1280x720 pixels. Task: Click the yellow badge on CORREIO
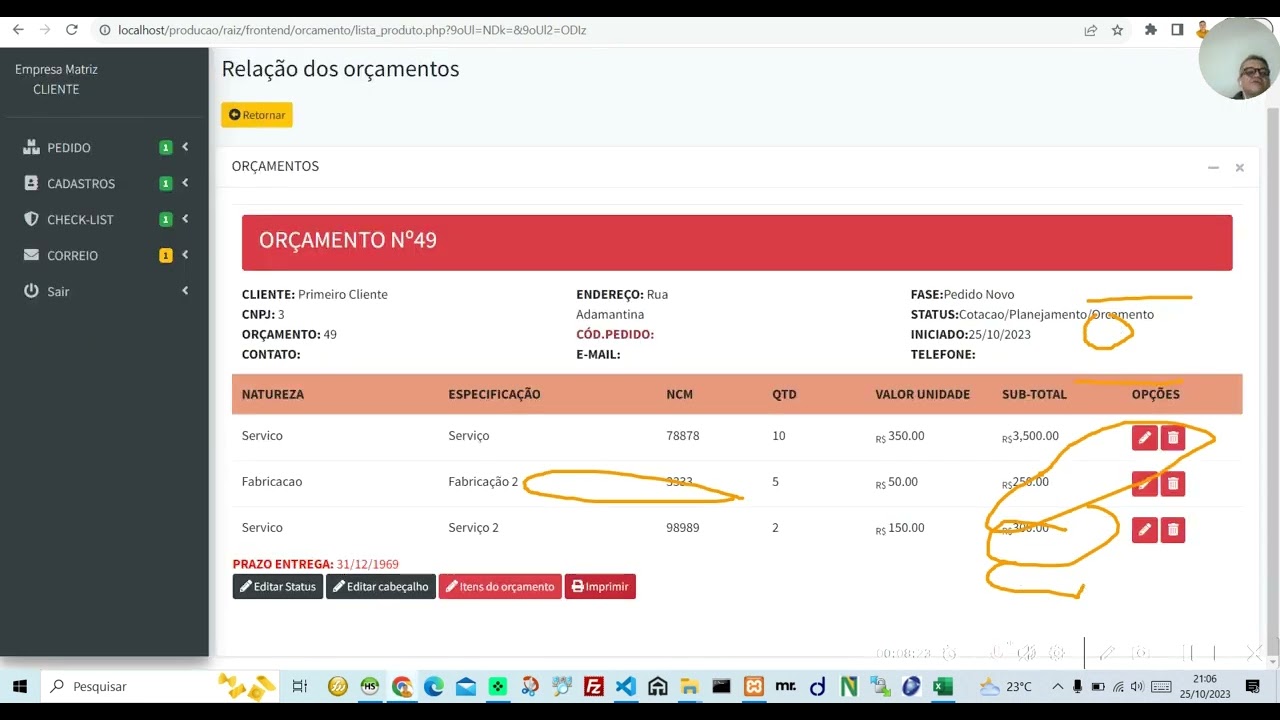(166, 256)
